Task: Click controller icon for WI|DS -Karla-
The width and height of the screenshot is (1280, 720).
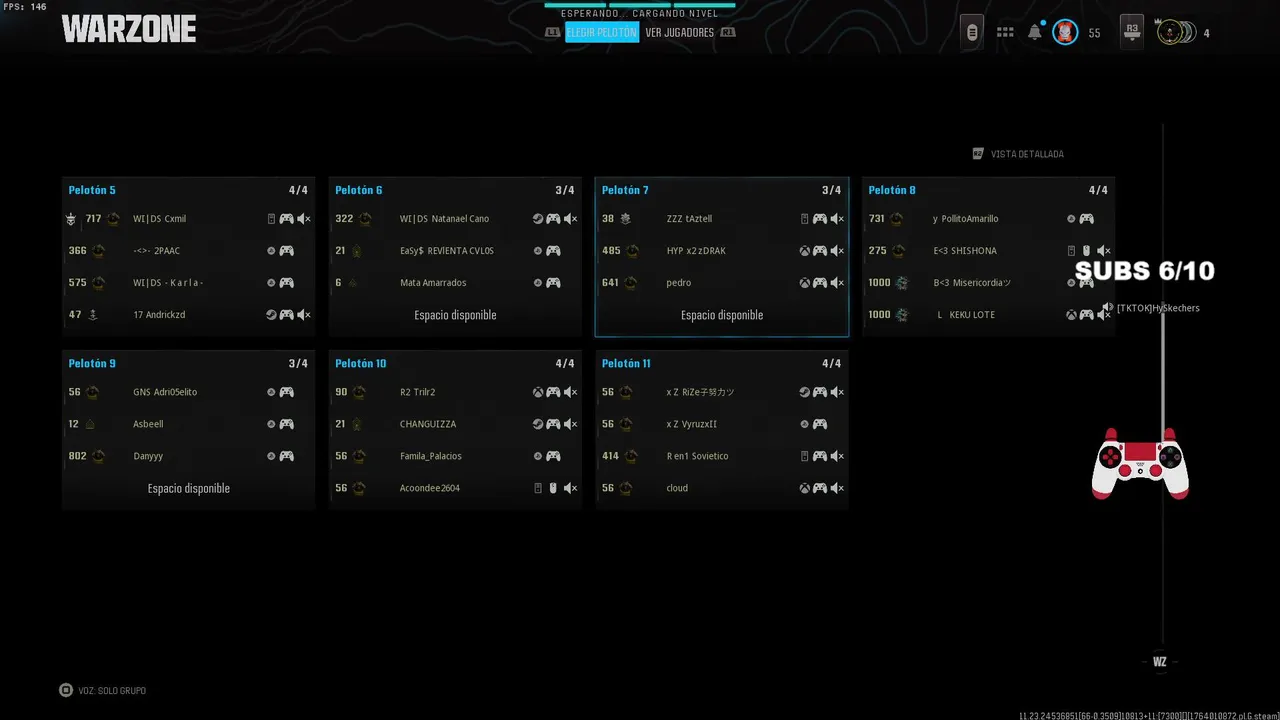Action: (x=286, y=283)
